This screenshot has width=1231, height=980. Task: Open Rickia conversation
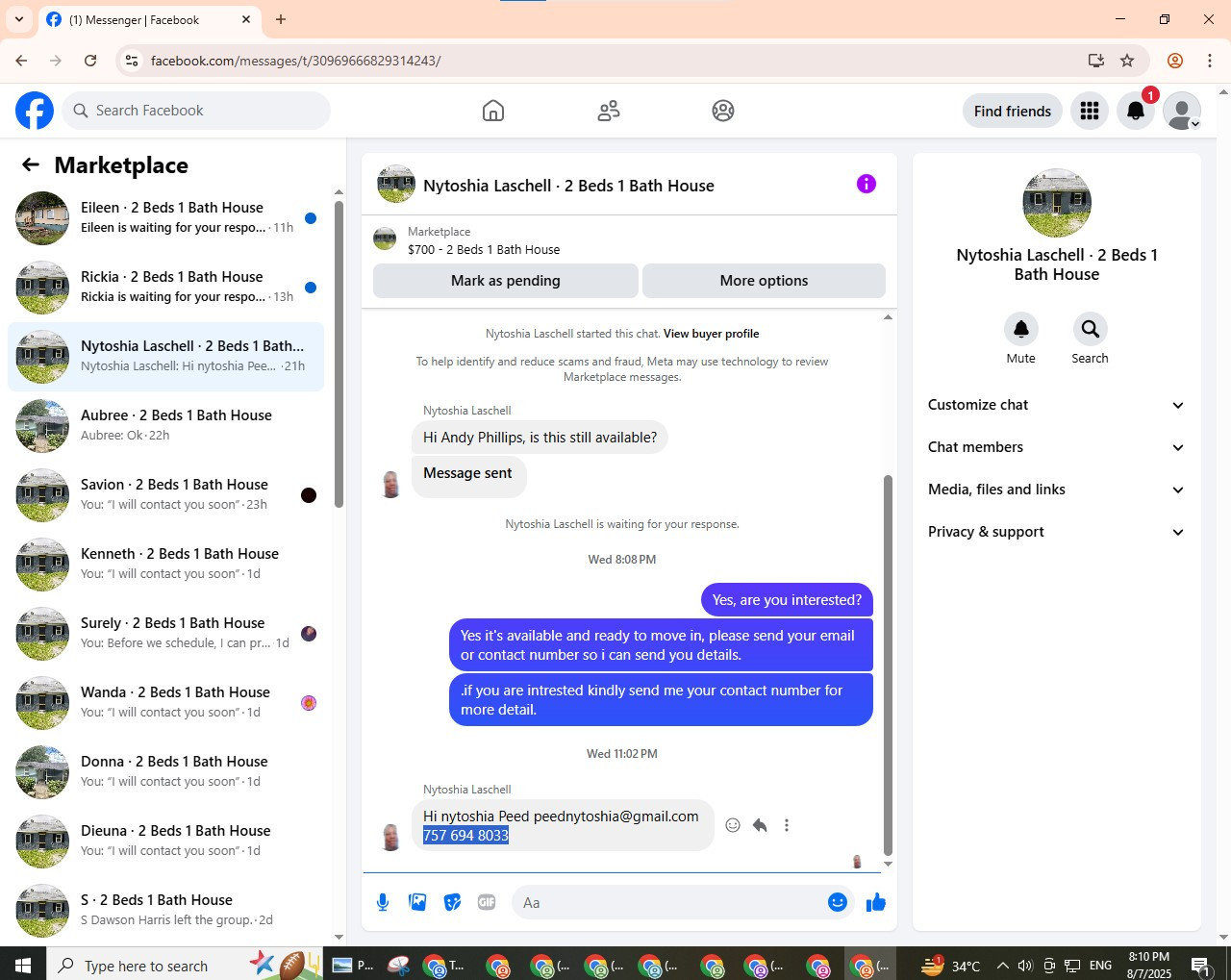pos(165,288)
